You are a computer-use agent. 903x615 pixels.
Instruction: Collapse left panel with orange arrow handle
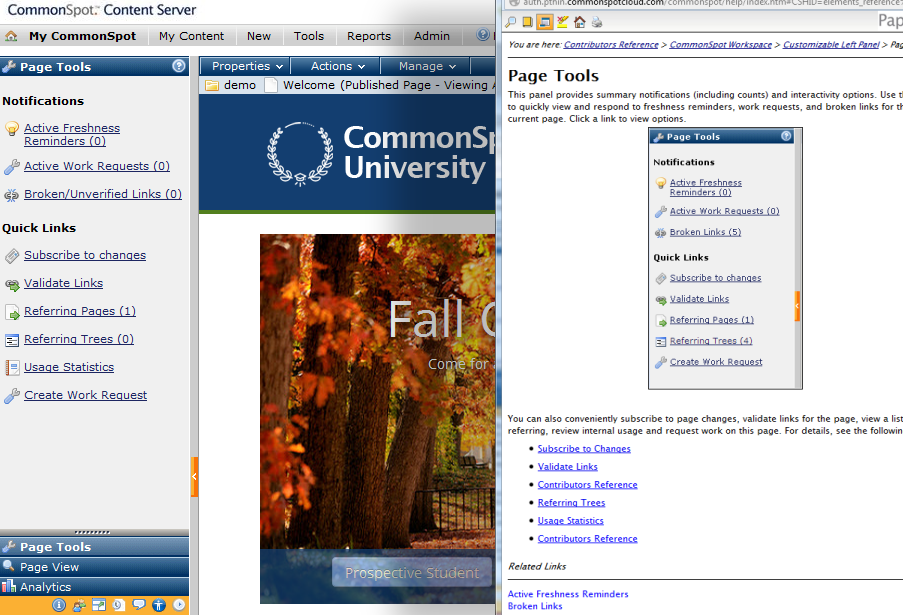tap(195, 477)
